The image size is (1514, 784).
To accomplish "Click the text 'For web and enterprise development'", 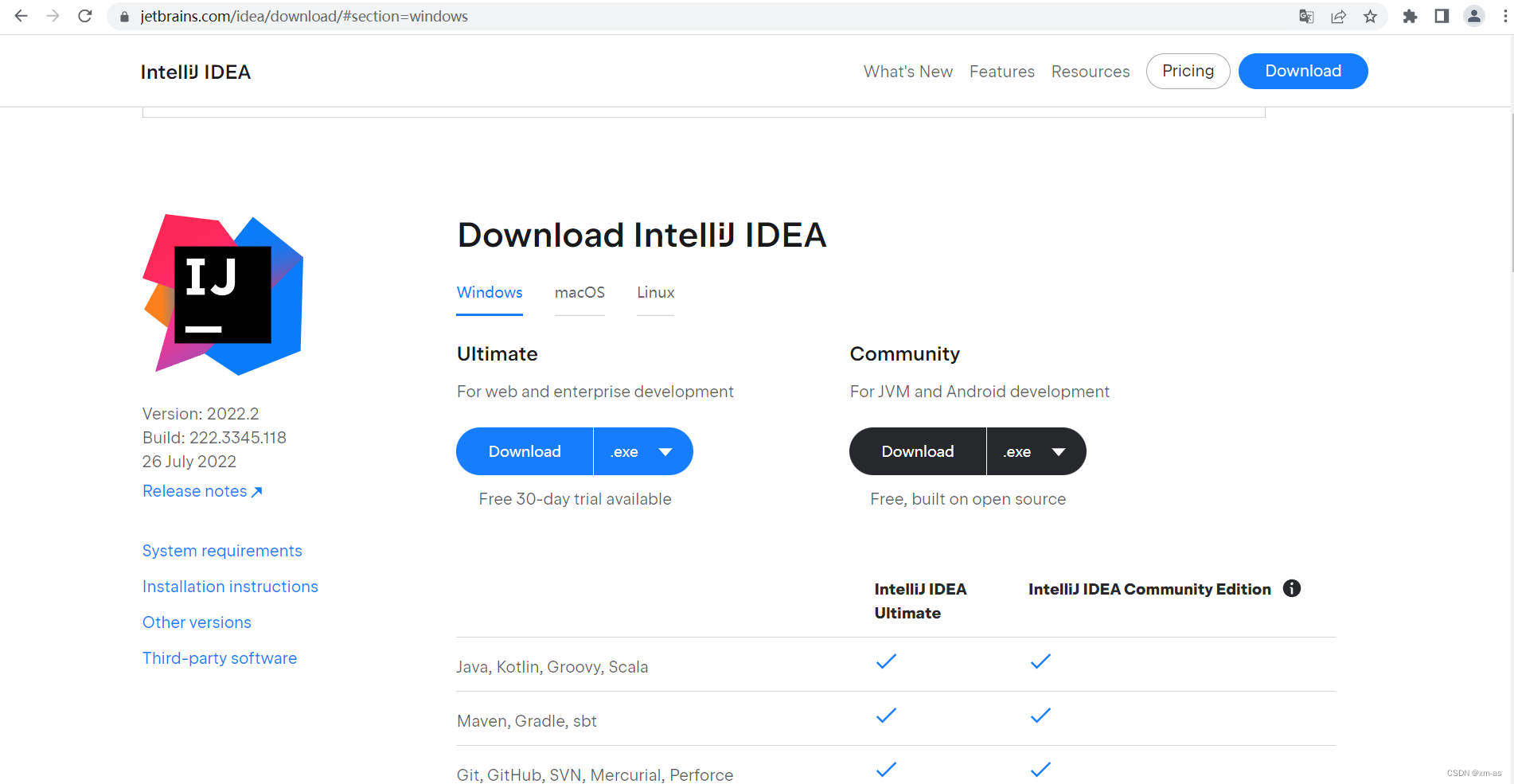I will coord(595,392).
